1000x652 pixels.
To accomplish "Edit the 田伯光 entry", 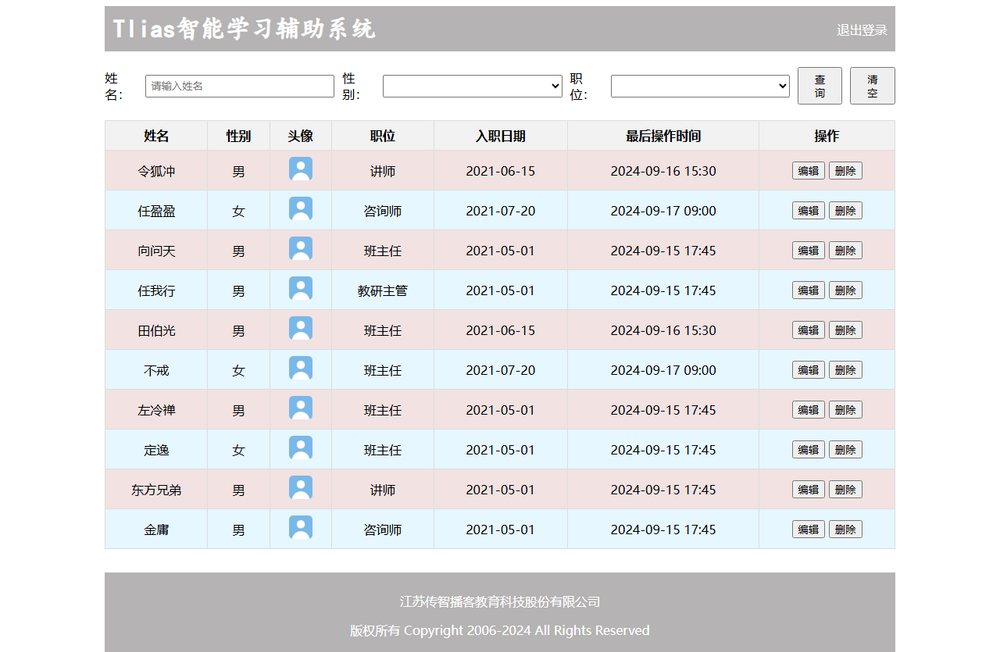I will click(x=808, y=330).
